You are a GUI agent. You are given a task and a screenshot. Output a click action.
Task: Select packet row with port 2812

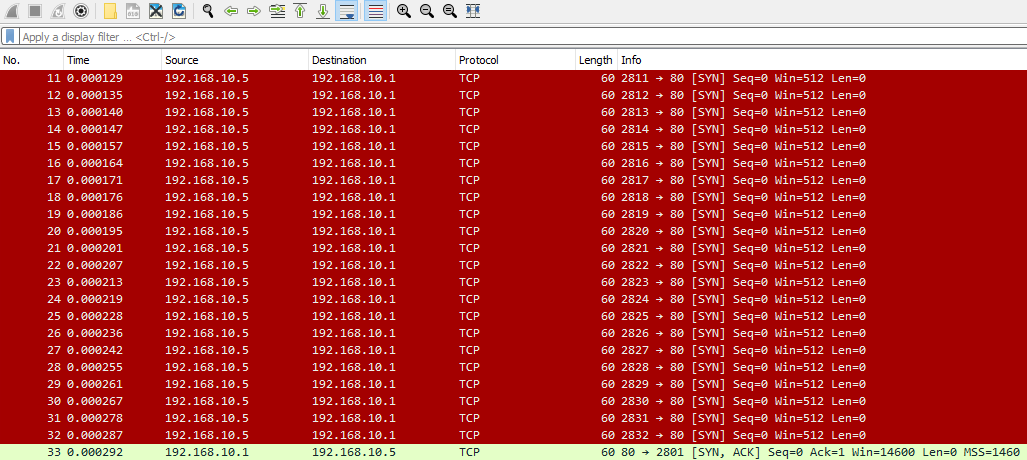coord(514,95)
